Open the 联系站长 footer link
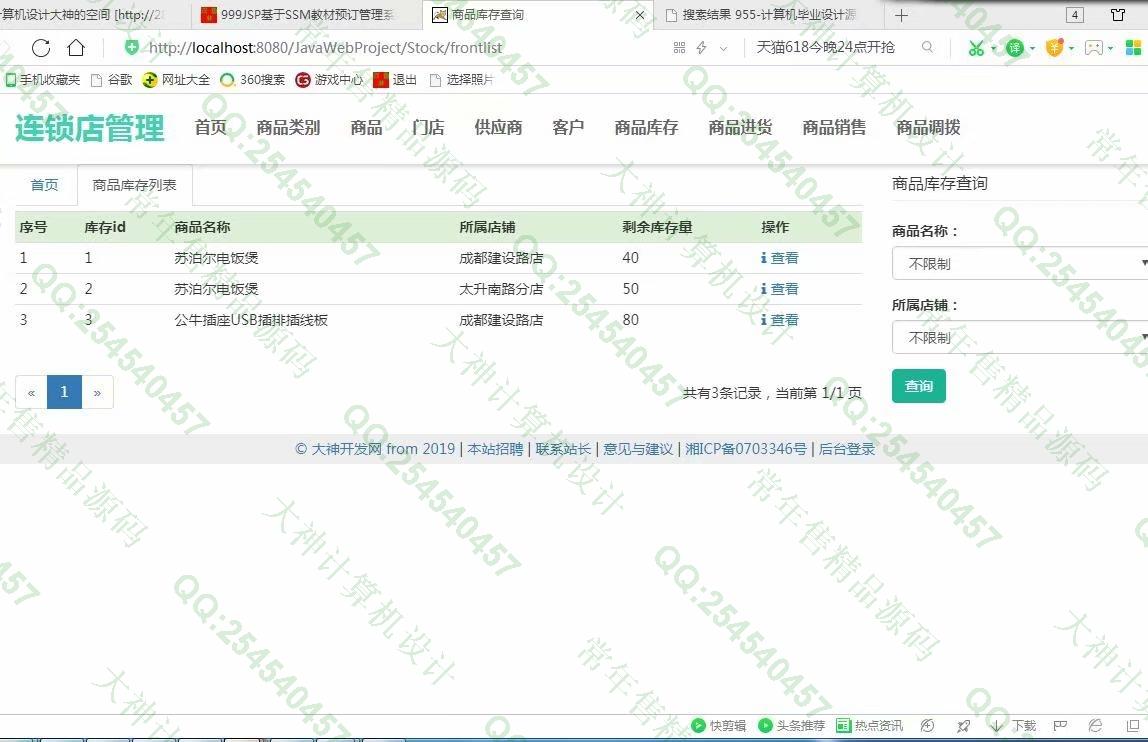This screenshot has width=1148, height=742. coord(563,449)
